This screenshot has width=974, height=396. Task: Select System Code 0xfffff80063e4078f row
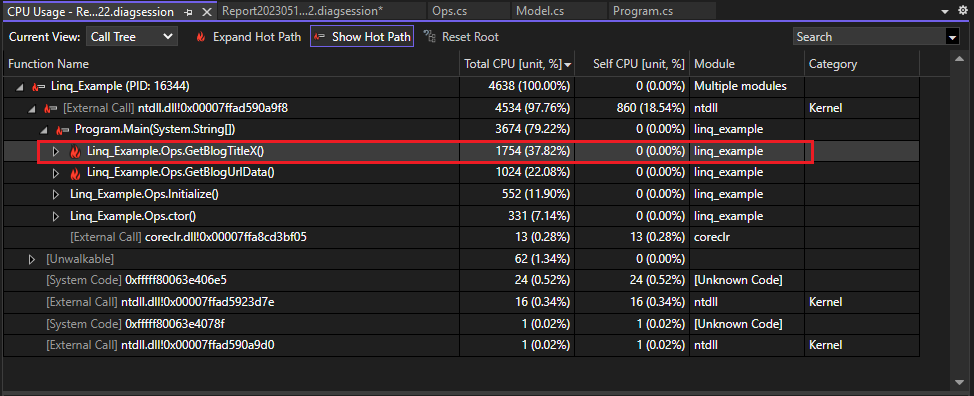coord(461,323)
